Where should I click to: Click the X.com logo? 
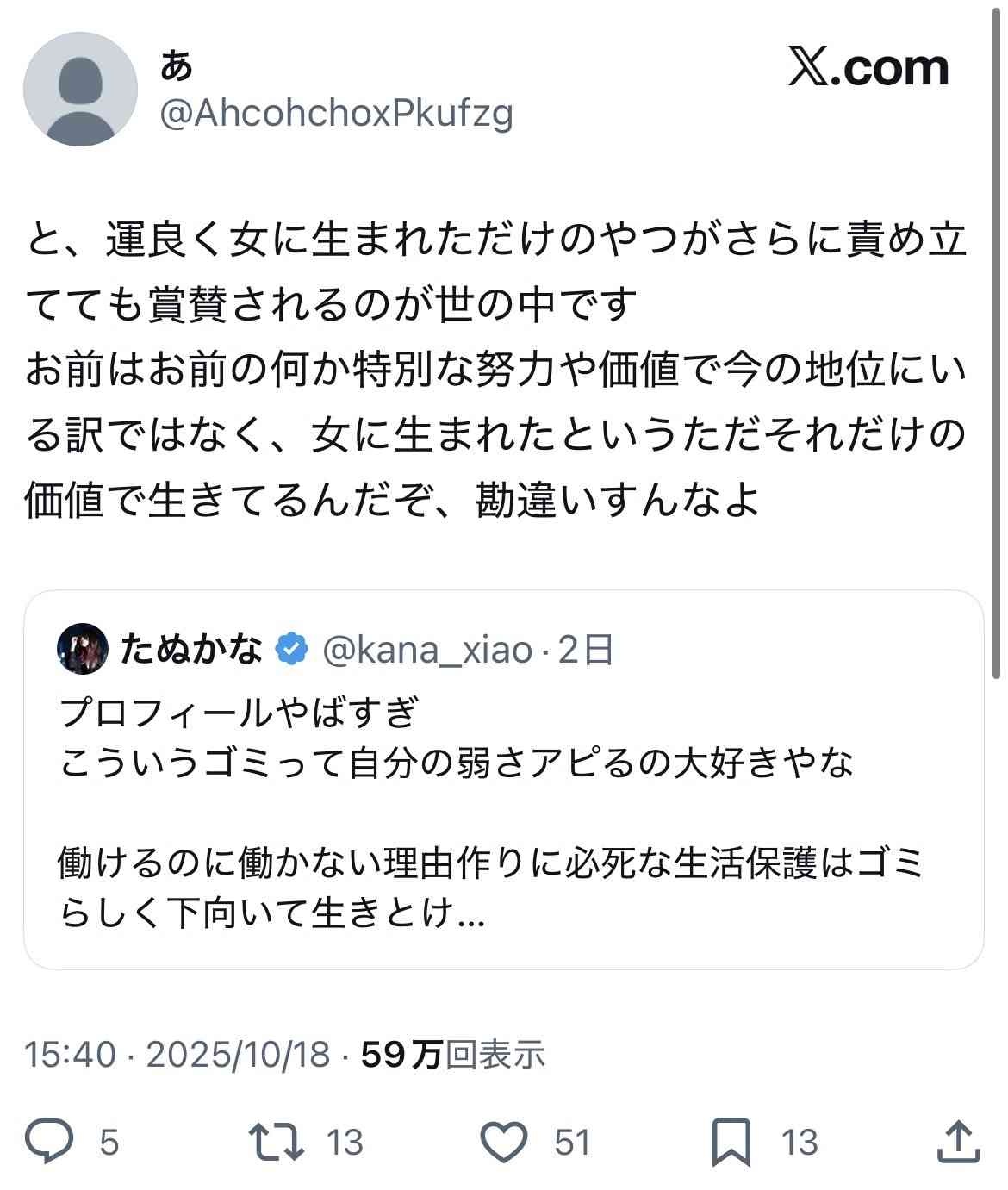point(868,67)
